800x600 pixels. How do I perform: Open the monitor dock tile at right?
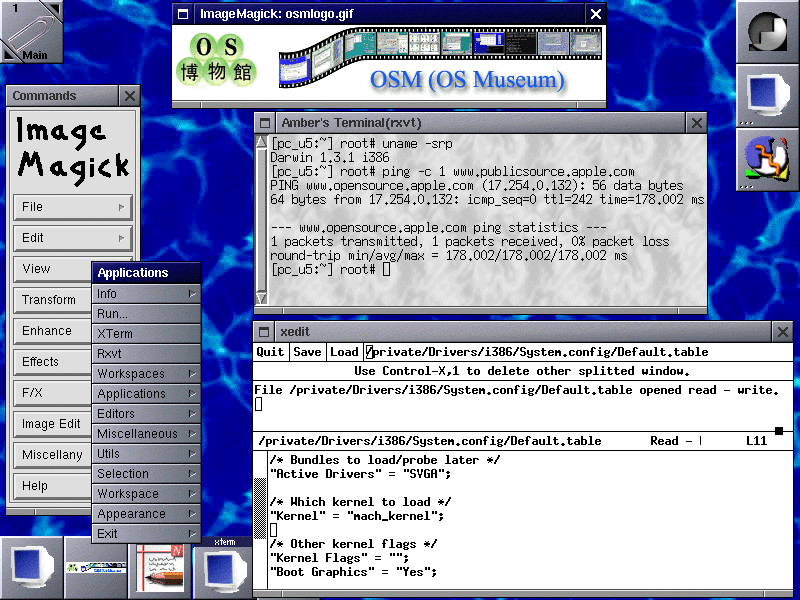(x=768, y=95)
